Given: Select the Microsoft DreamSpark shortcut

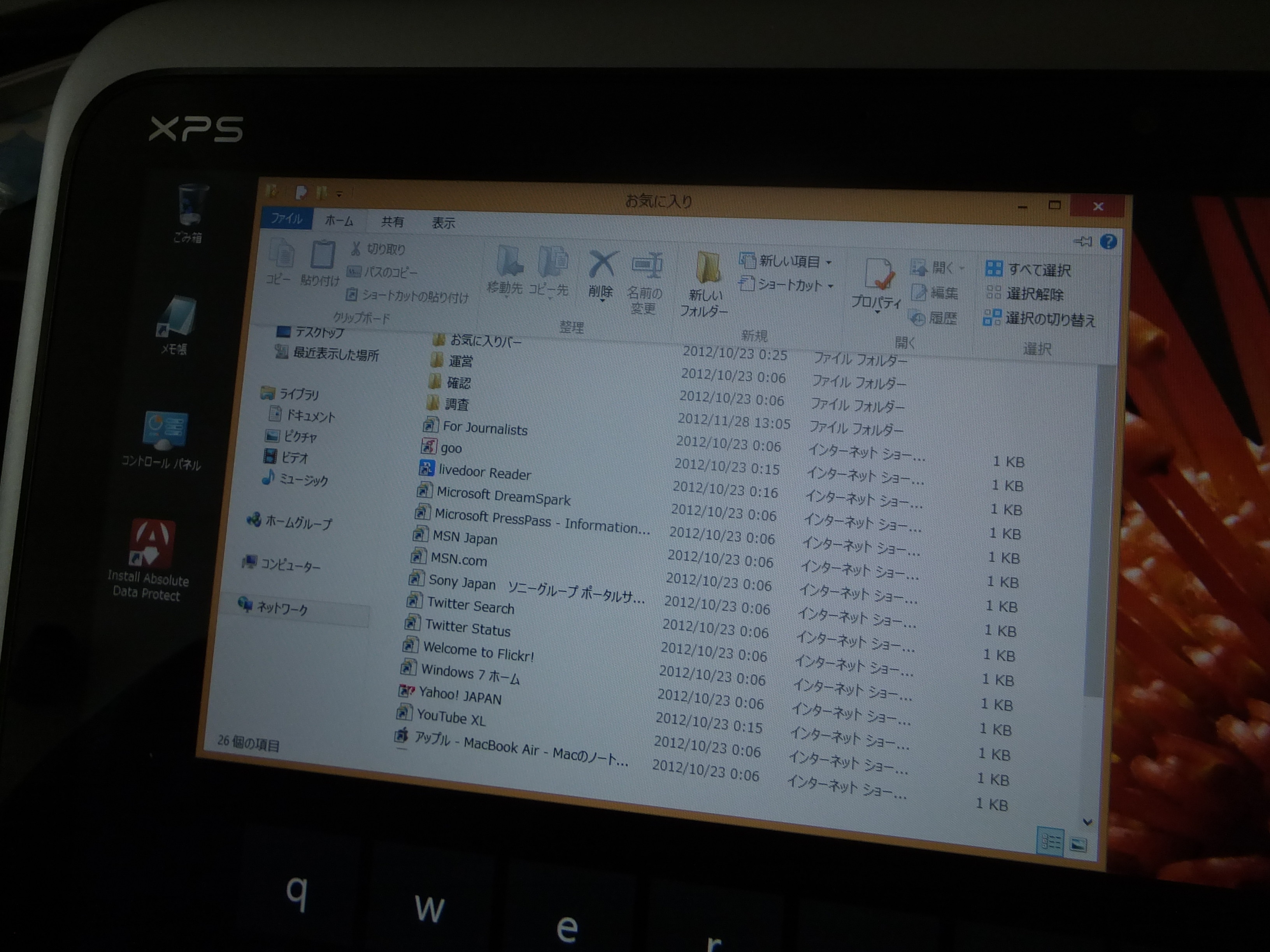Looking at the screenshot, I should [x=494, y=495].
